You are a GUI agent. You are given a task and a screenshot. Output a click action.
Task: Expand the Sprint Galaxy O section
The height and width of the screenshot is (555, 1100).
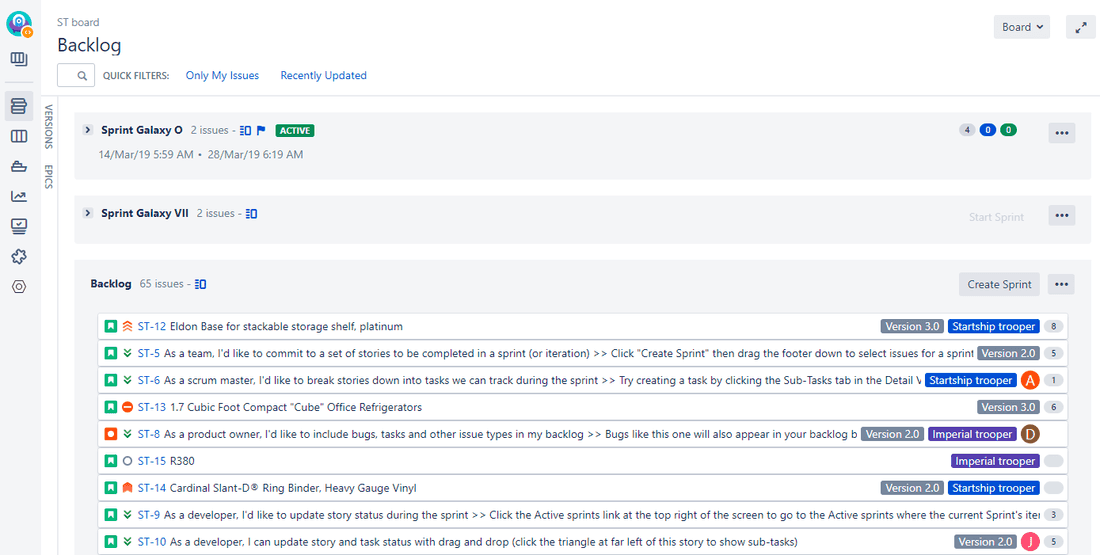pos(88,130)
